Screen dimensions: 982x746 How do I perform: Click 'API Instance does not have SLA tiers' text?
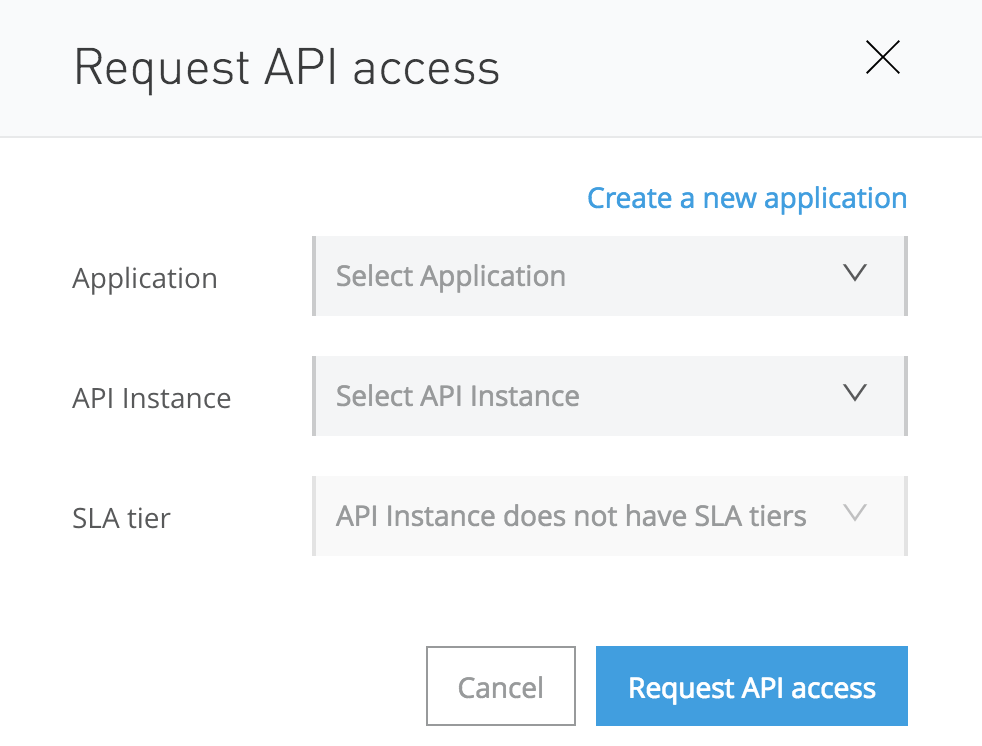[x=570, y=516]
